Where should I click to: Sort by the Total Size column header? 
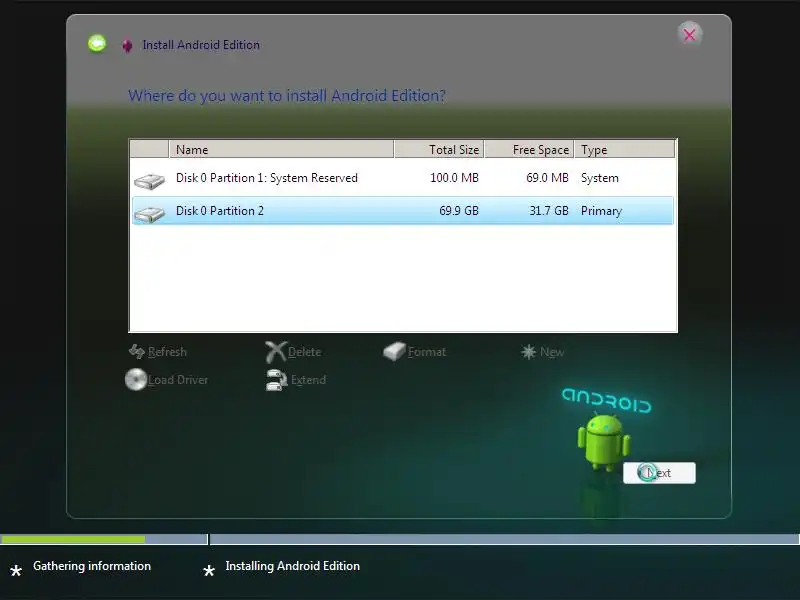pyautogui.click(x=439, y=149)
